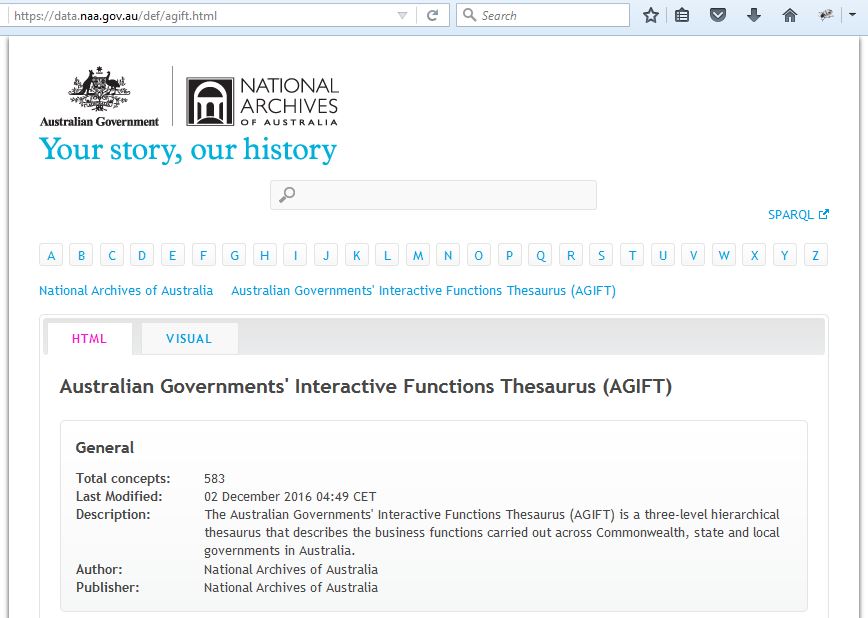Click the thesaurus search input box
868x618 pixels.
coord(433,195)
